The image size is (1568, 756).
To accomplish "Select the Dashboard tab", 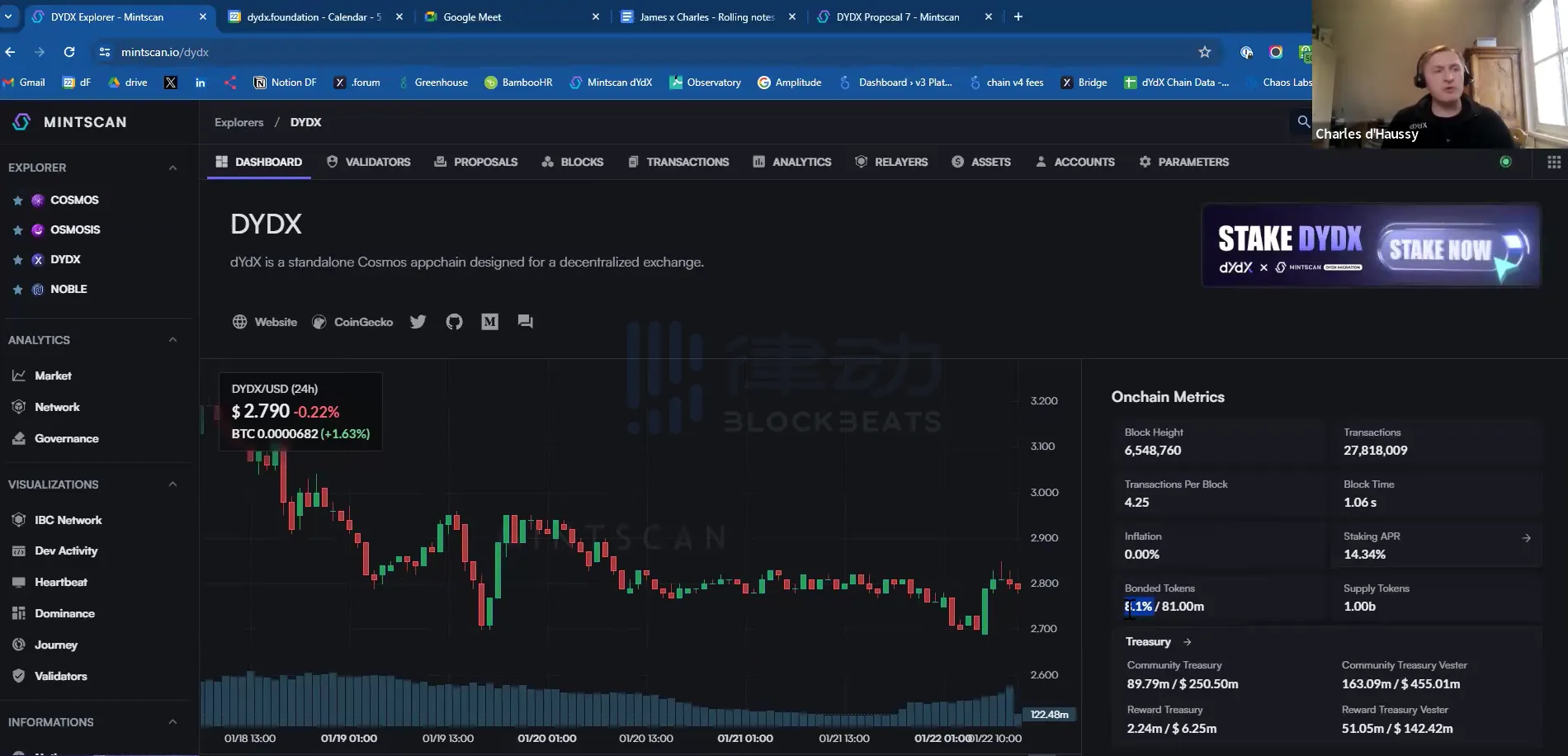I will click(x=259, y=162).
